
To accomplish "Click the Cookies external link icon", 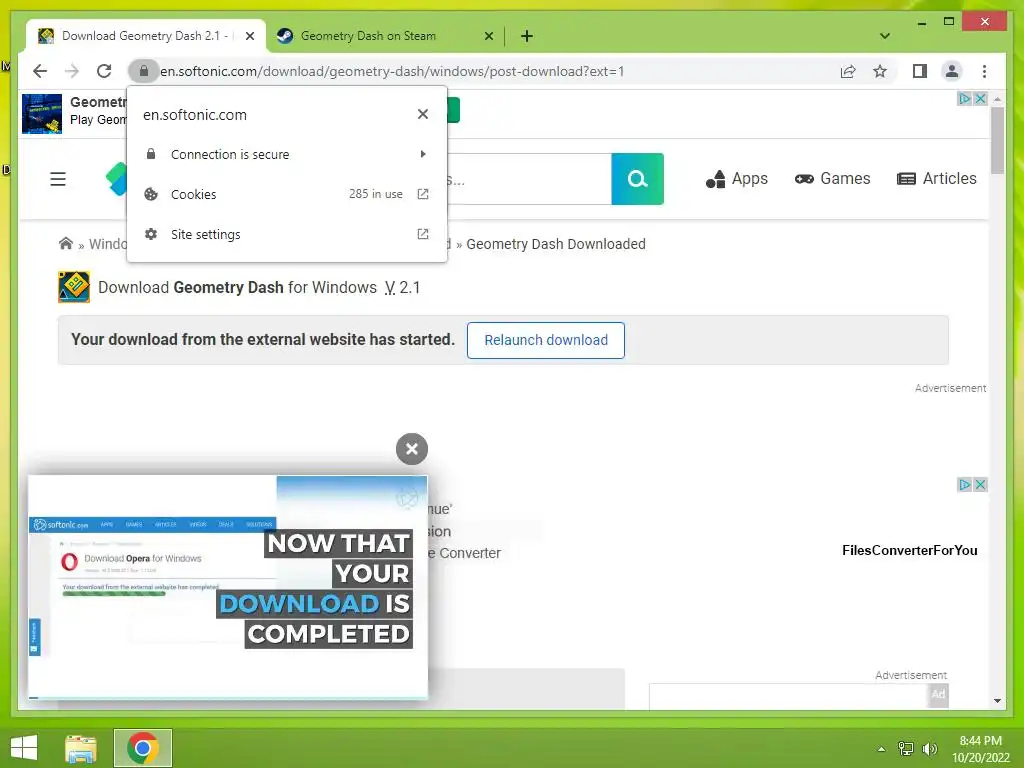I will pyautogui.click(x=423, y=194).
